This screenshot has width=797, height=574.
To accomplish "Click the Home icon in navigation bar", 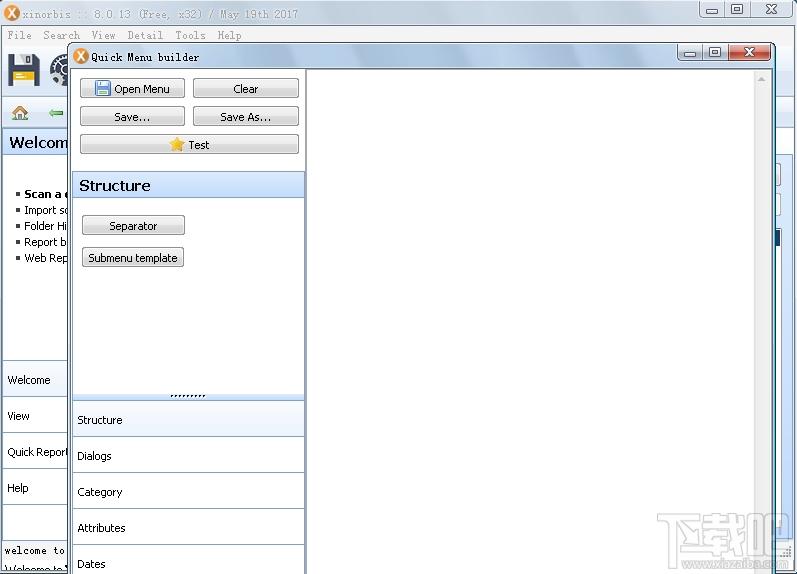I will pos(20,113).
